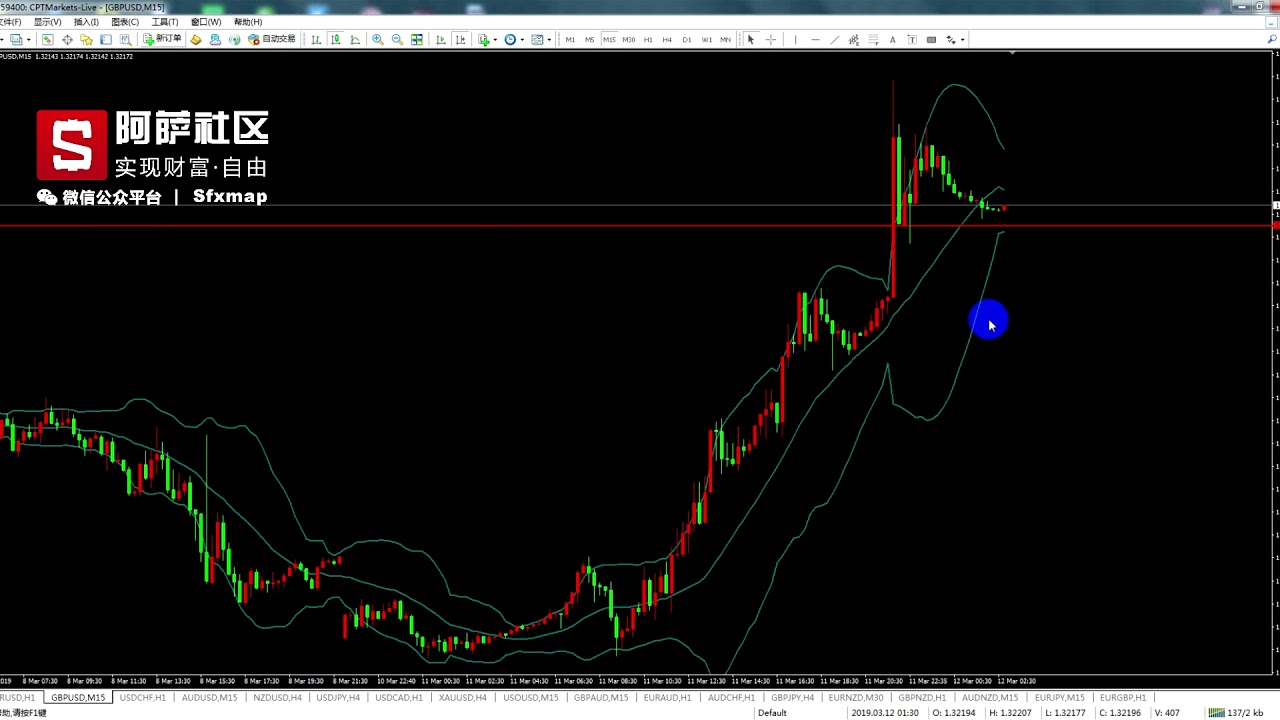This screenshot has width=1280, height=720.
Task: Open the 窗口(W) menu
Action: click(206, 22)
